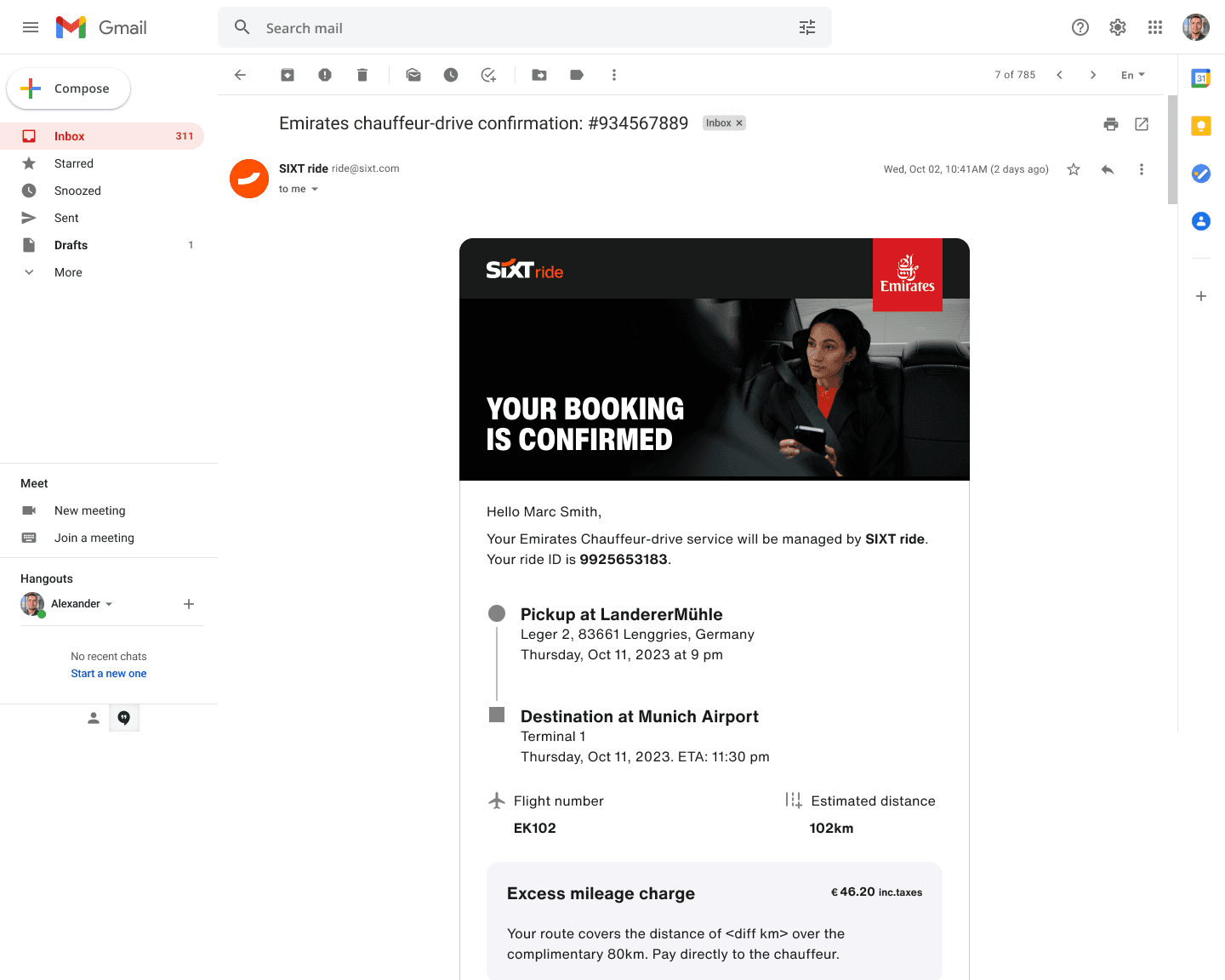
Task: Click the Emirates logo in email
Action: (x=908, y=275)
